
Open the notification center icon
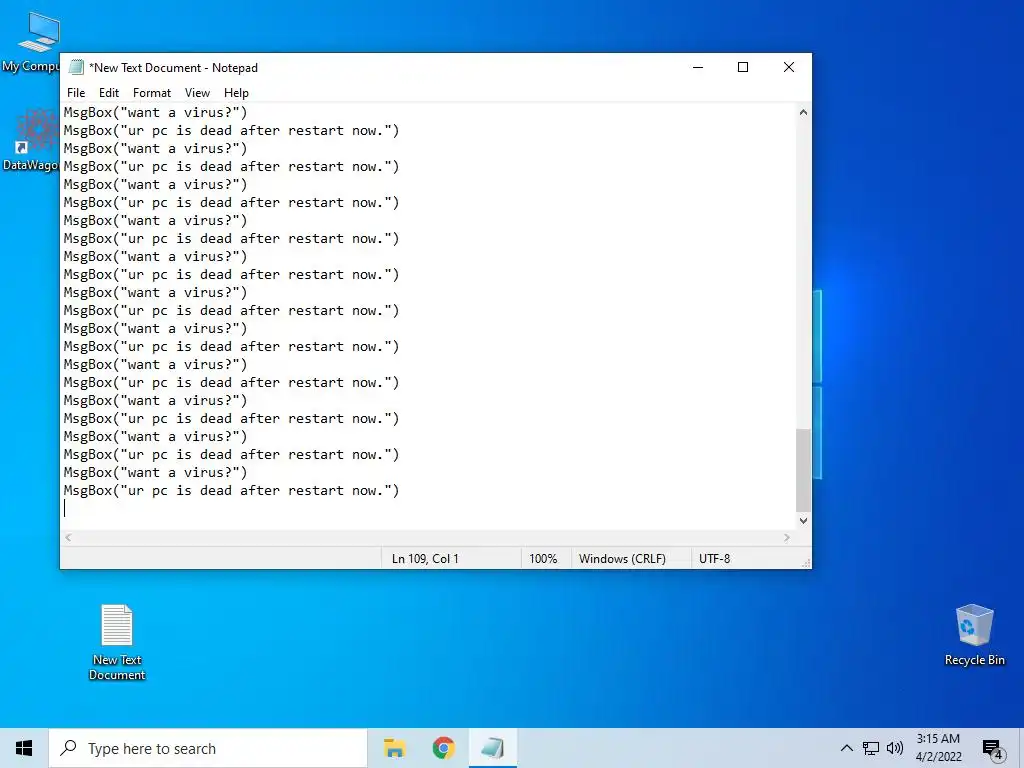point(993,750)
